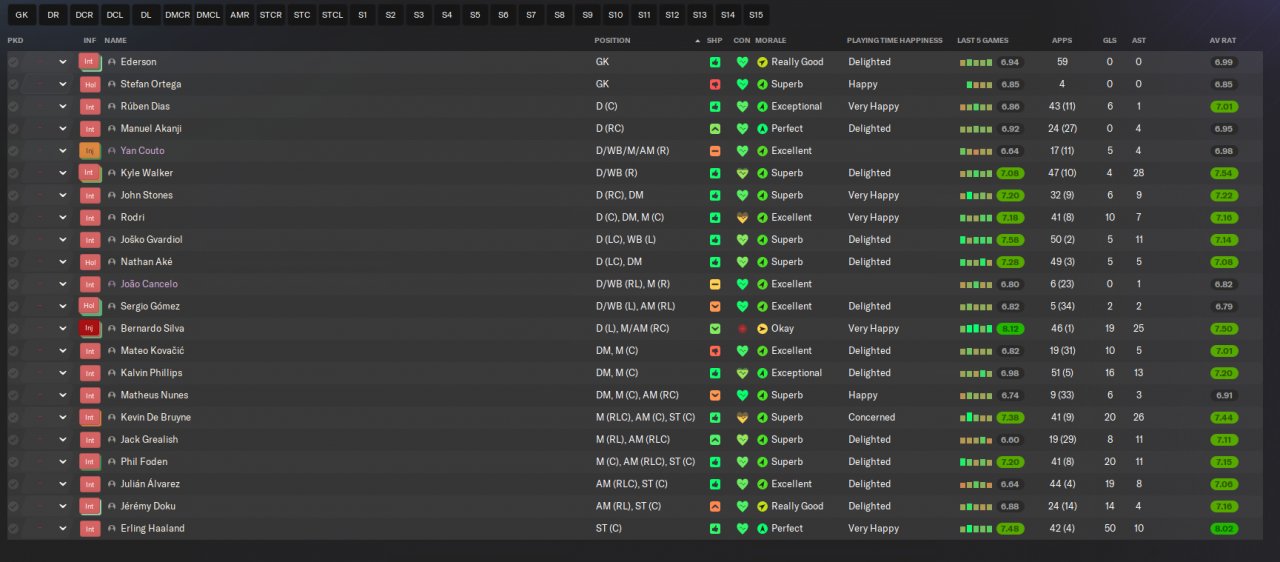Click Ederson's Int status icon
Image resolution: width=1280 pixels, height=562 pixels.
point(90,62)
